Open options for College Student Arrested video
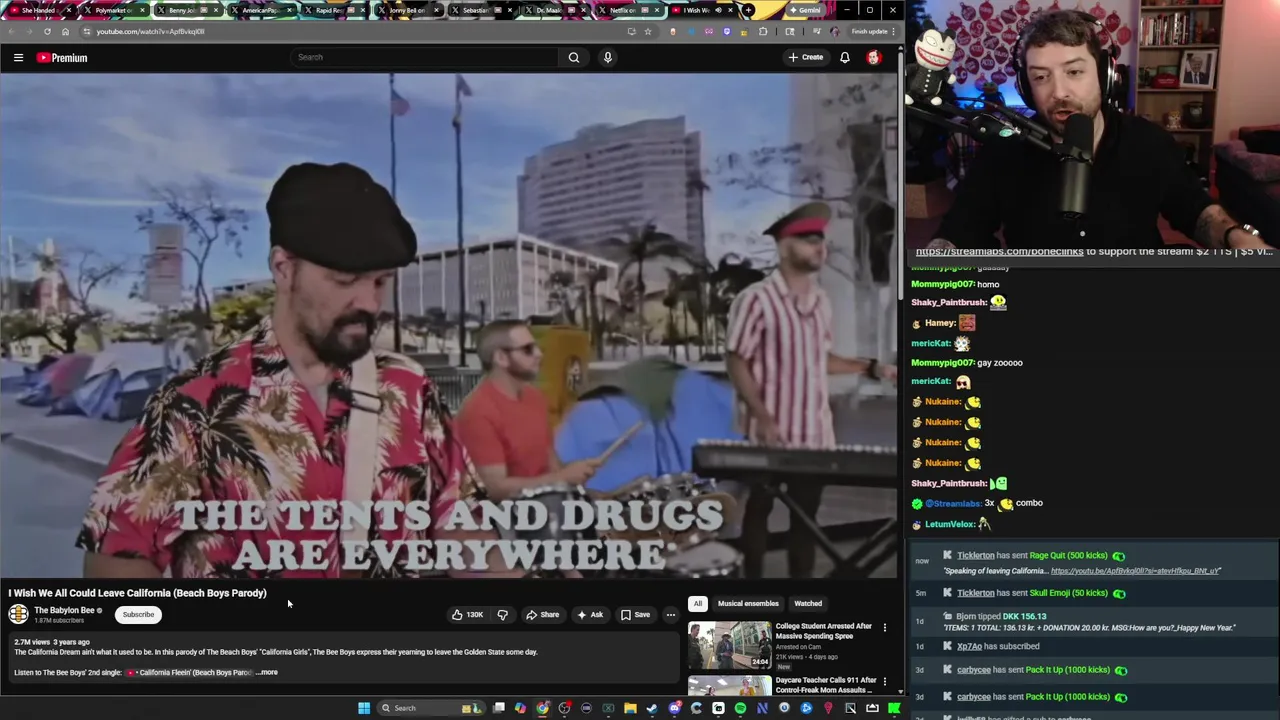 (884, 628)
